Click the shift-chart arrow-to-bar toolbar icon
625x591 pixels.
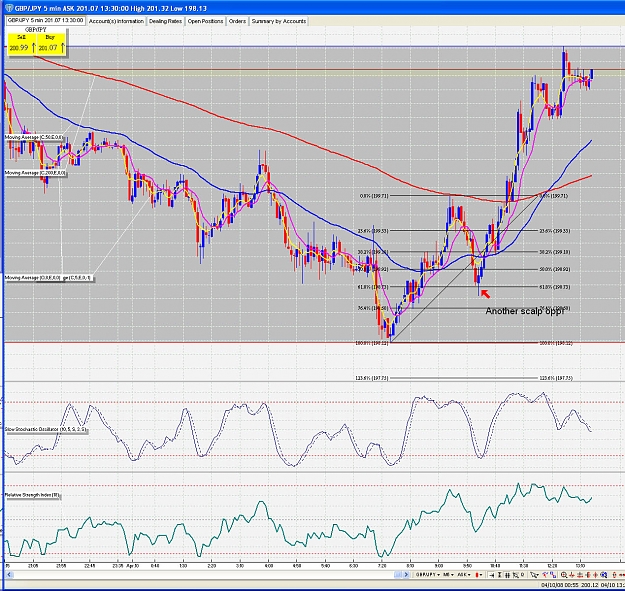(x=492, y=575)
